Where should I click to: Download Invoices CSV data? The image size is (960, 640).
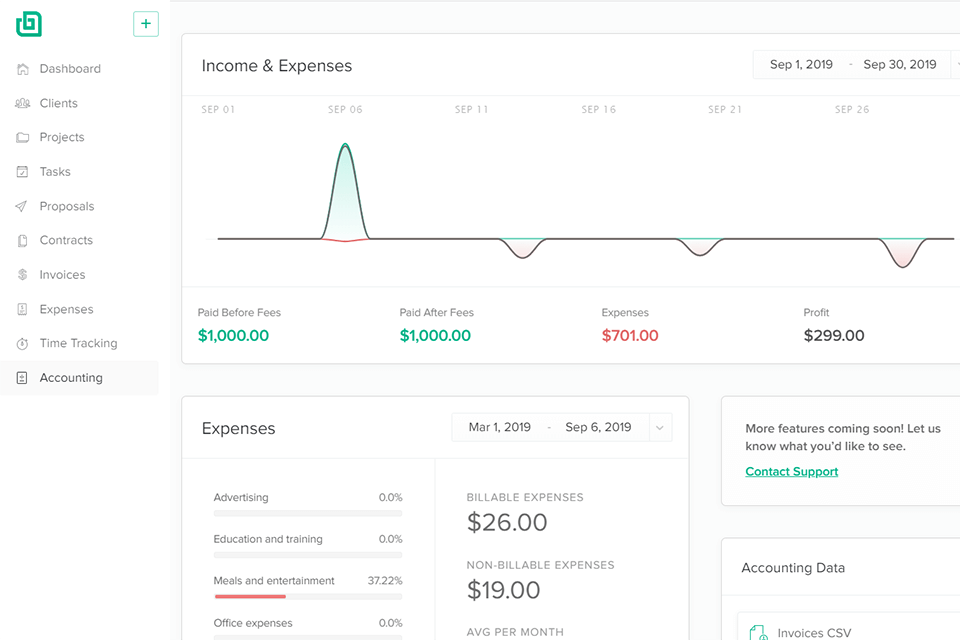click(x=814, y=633)
